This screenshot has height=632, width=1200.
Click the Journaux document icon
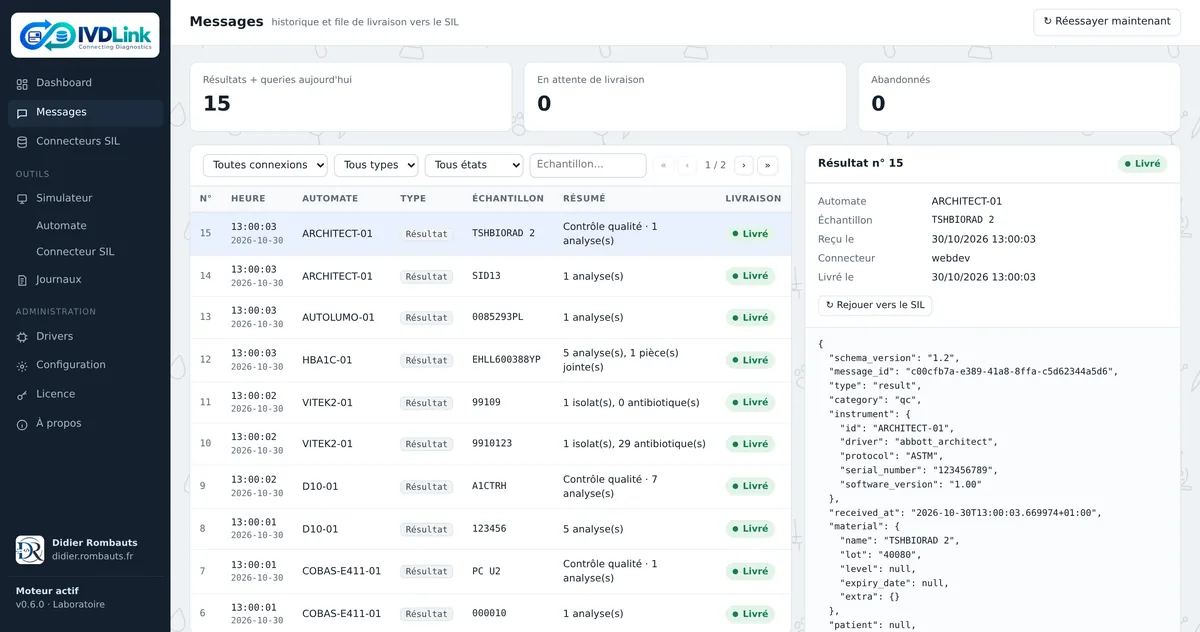coord(22,280)
